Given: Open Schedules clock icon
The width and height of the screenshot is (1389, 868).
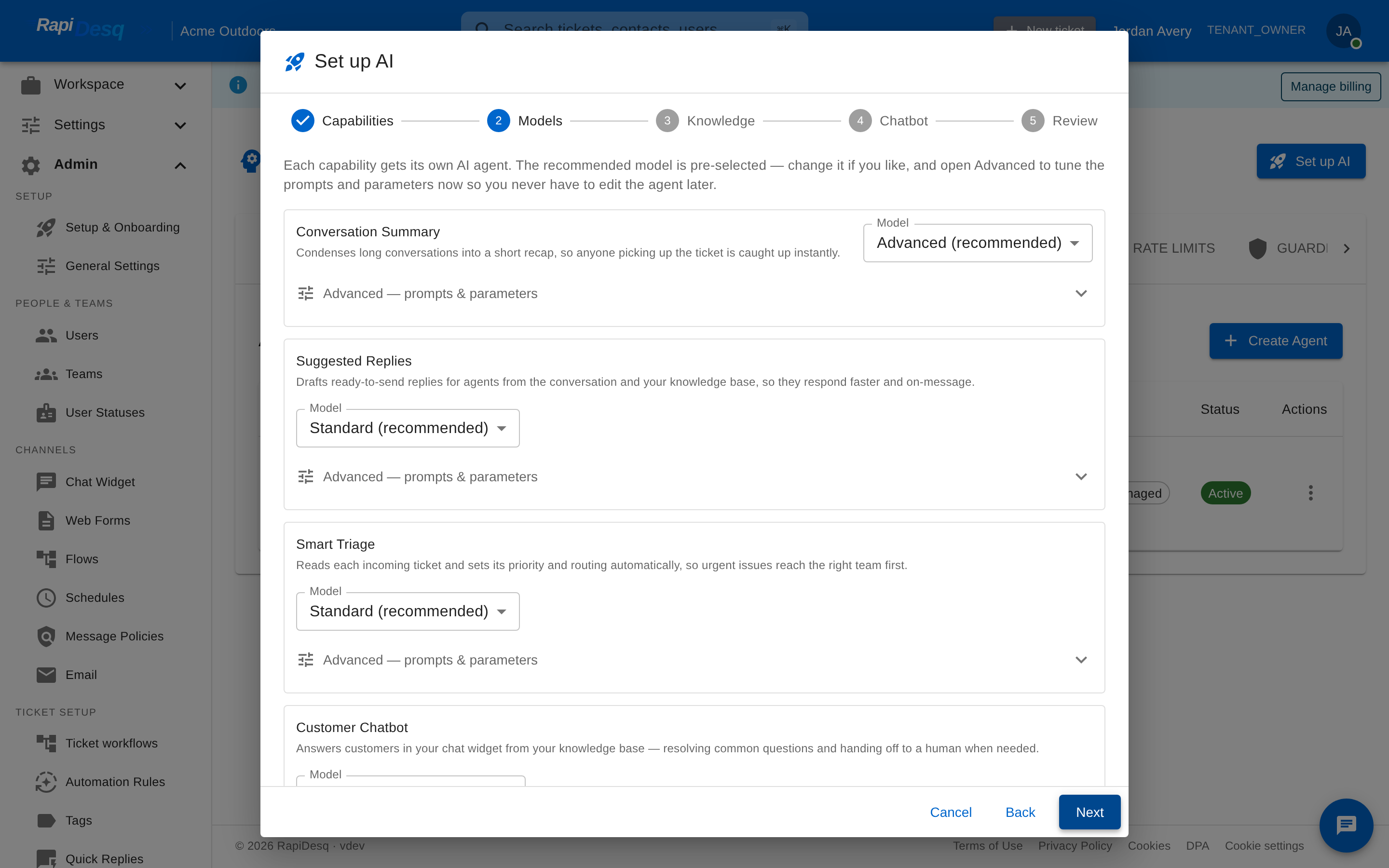Looking at the screenshot, I should click(x=46, y=597).
